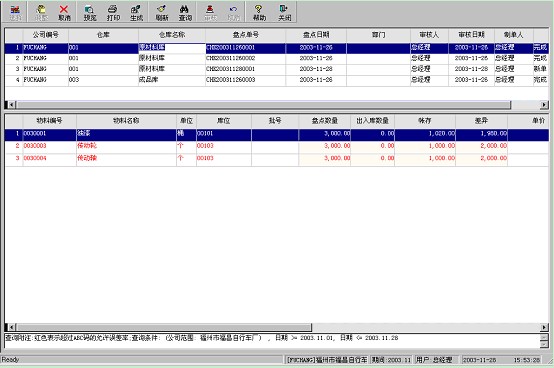Click the 审核 stamp icon
This screenshot has width=554, height=368.
click(x=211, y=13)
